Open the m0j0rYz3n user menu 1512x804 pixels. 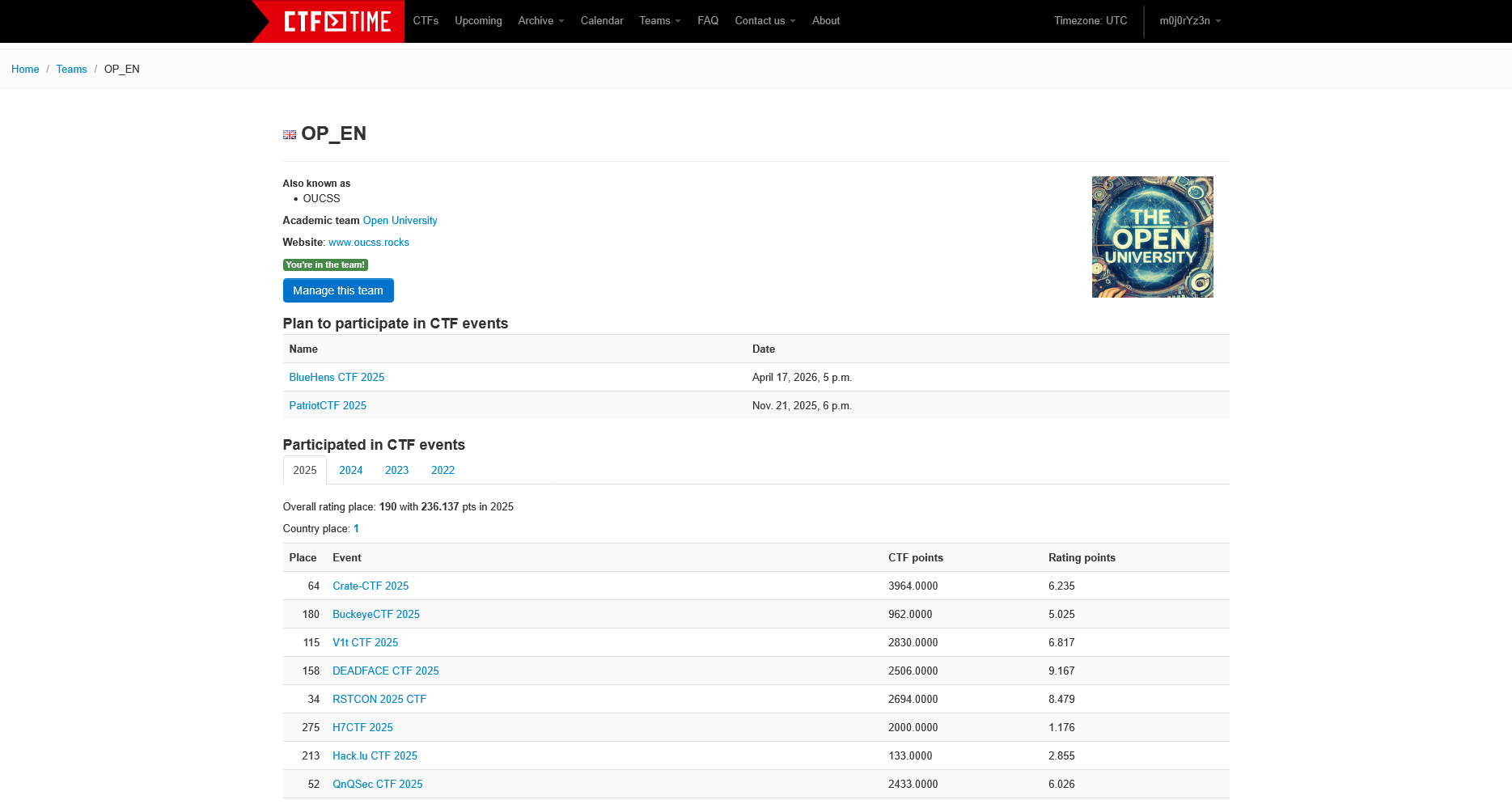point(1189,21)
